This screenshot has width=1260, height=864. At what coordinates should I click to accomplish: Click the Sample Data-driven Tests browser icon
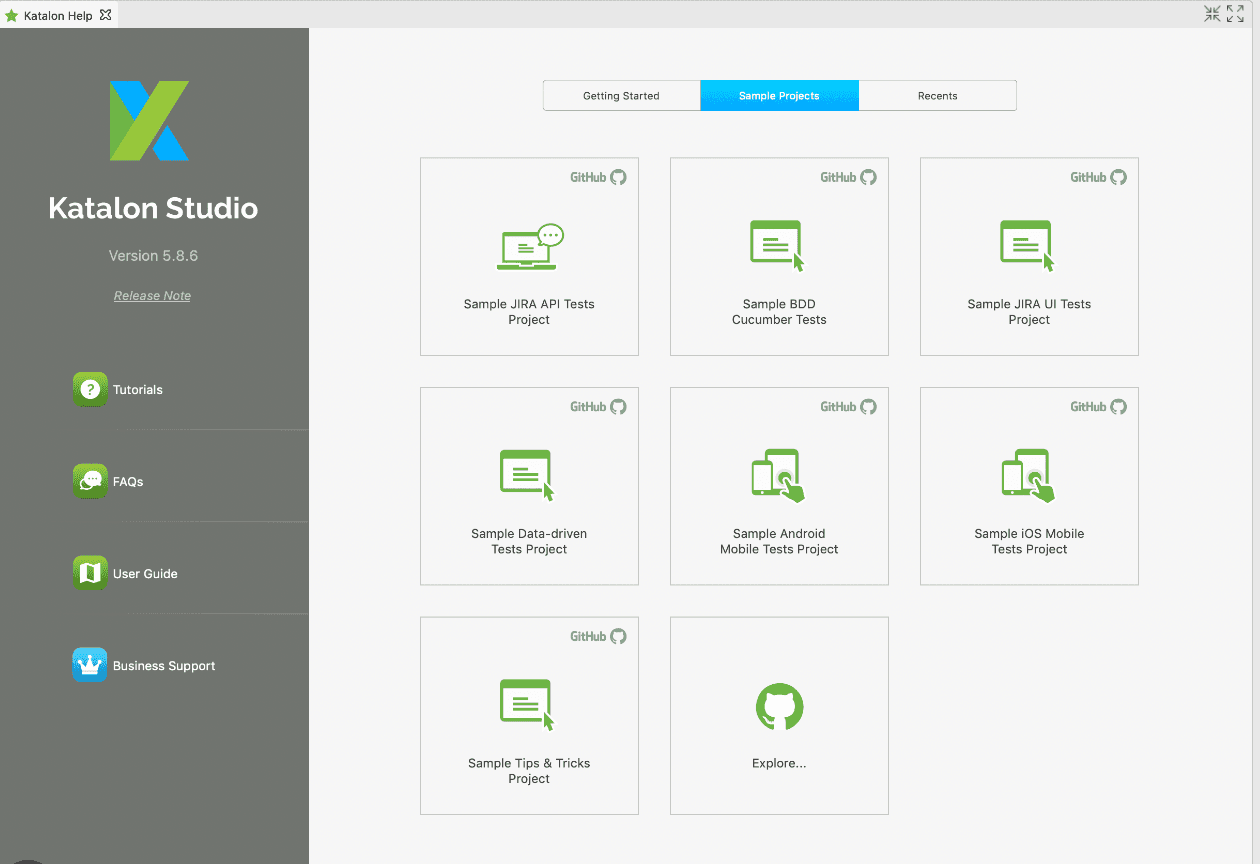click(x=527, y=475)
